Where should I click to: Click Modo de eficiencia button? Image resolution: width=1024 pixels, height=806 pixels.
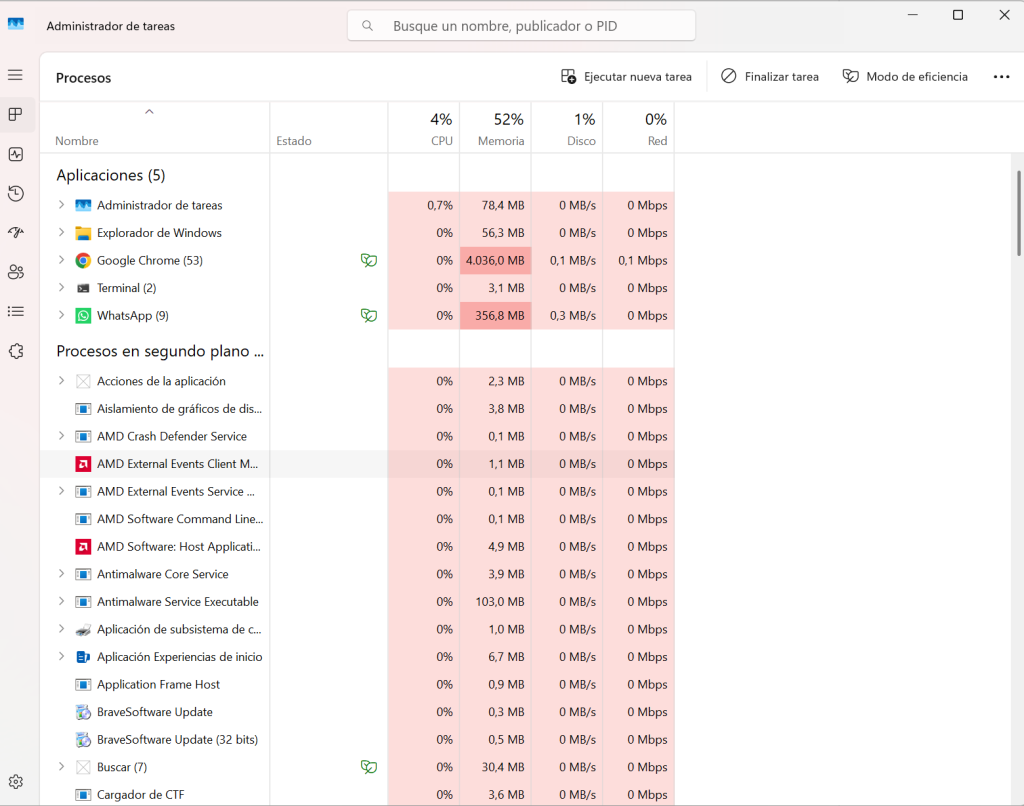[904, 76]
